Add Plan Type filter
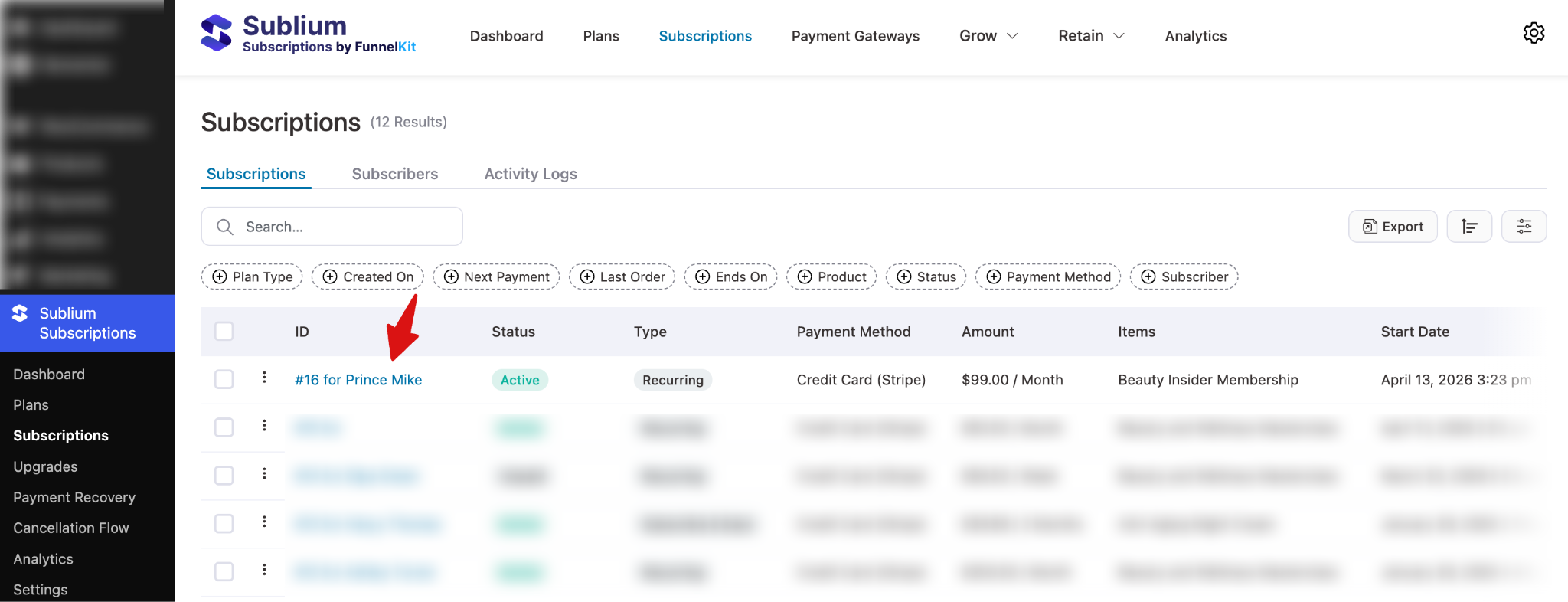Image resolution: width=1568 pixels, height=602 pixels. (x=252, y=276)
